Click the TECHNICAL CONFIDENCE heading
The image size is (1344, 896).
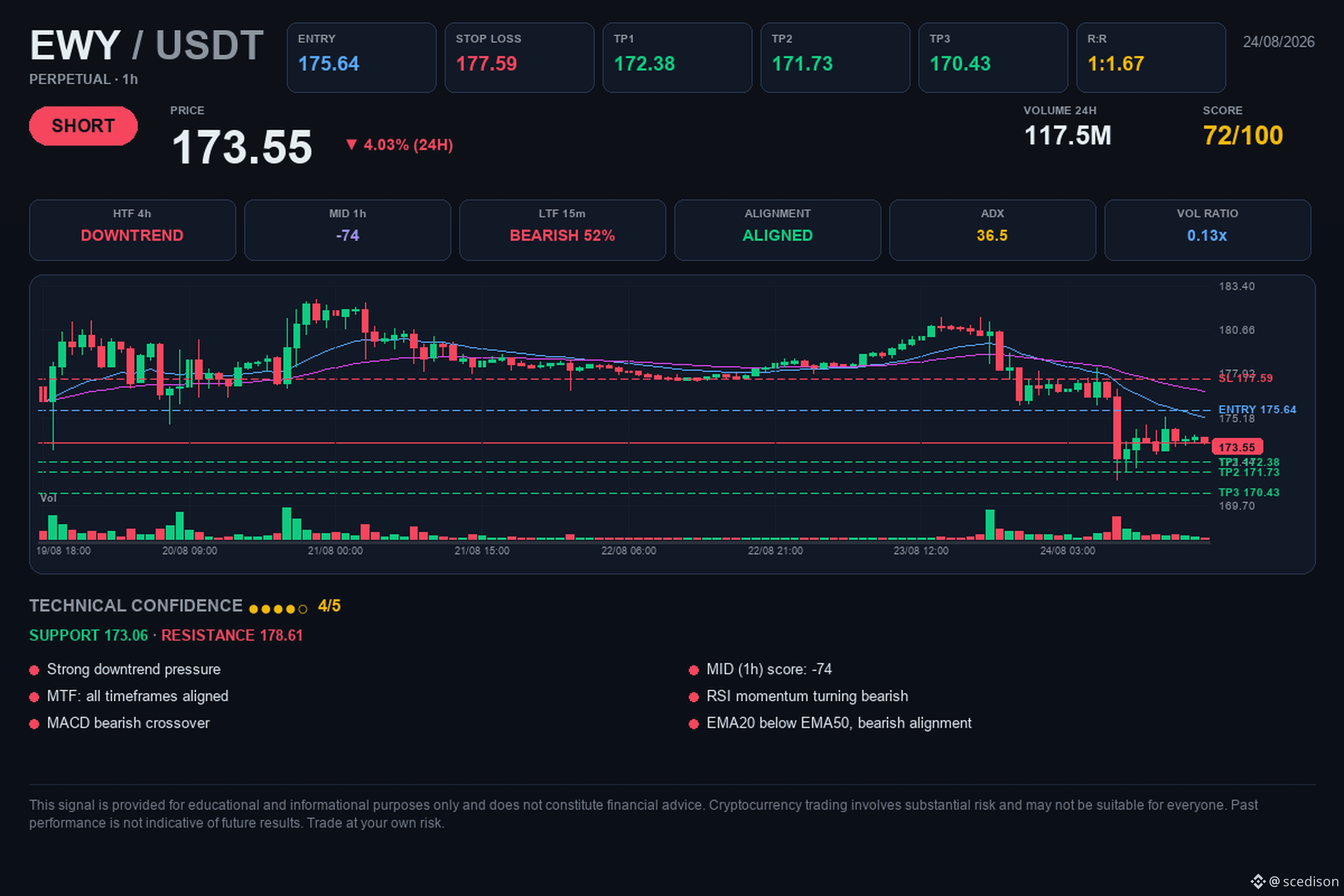point(136,606)
